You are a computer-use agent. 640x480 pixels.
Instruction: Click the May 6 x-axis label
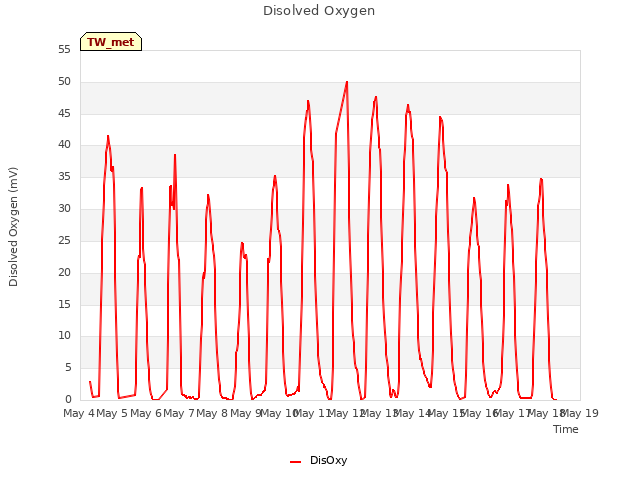click(145, 413)
